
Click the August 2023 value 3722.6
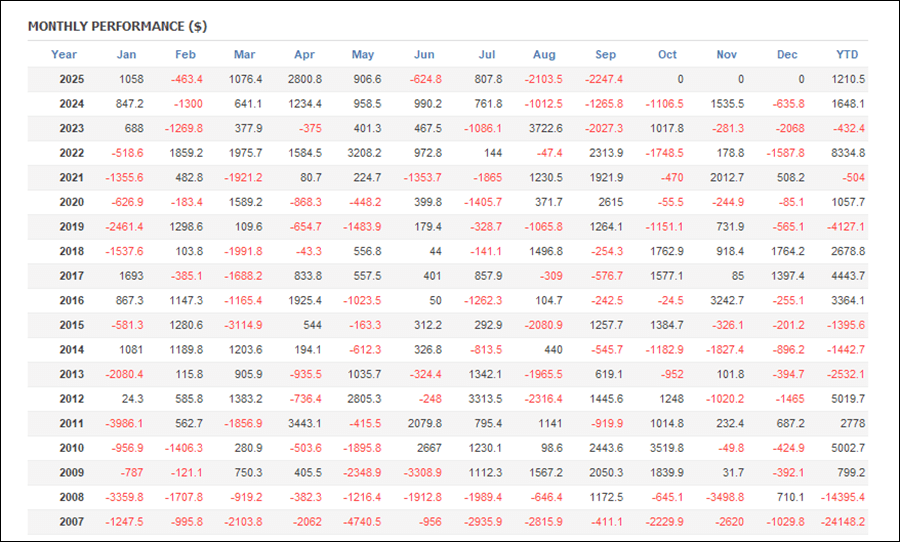[545, 128]
